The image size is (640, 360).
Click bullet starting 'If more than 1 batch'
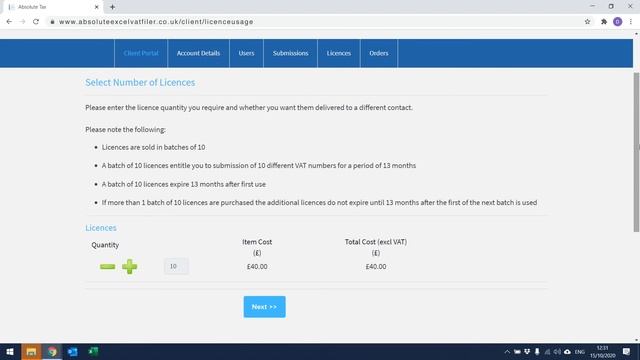pyautogui.click(x=319, y=202)
